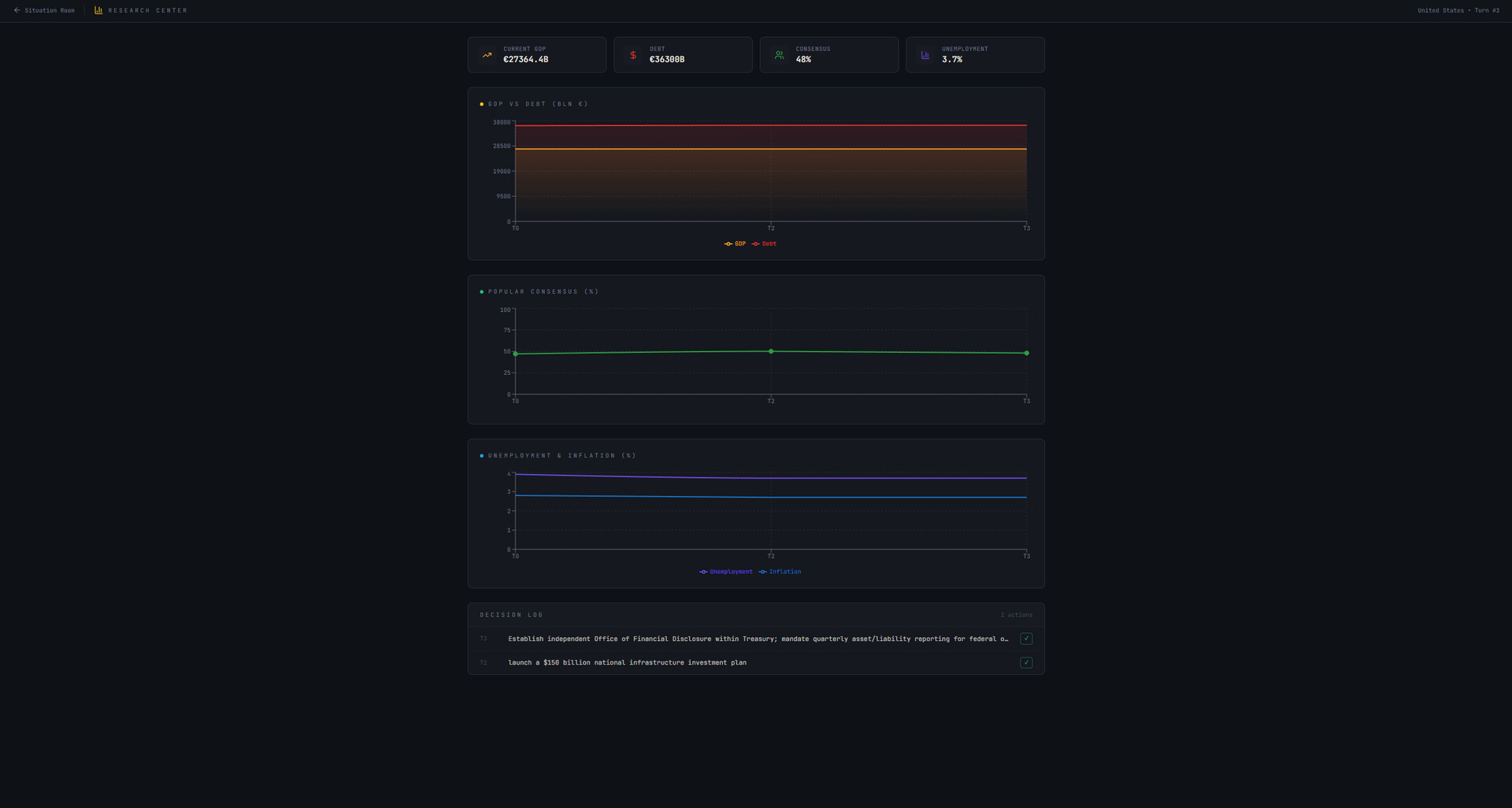Screen dimensions: 1512x808
Task: Click the '2 actions' counter in Decision Log
Action: [1016, 615]
